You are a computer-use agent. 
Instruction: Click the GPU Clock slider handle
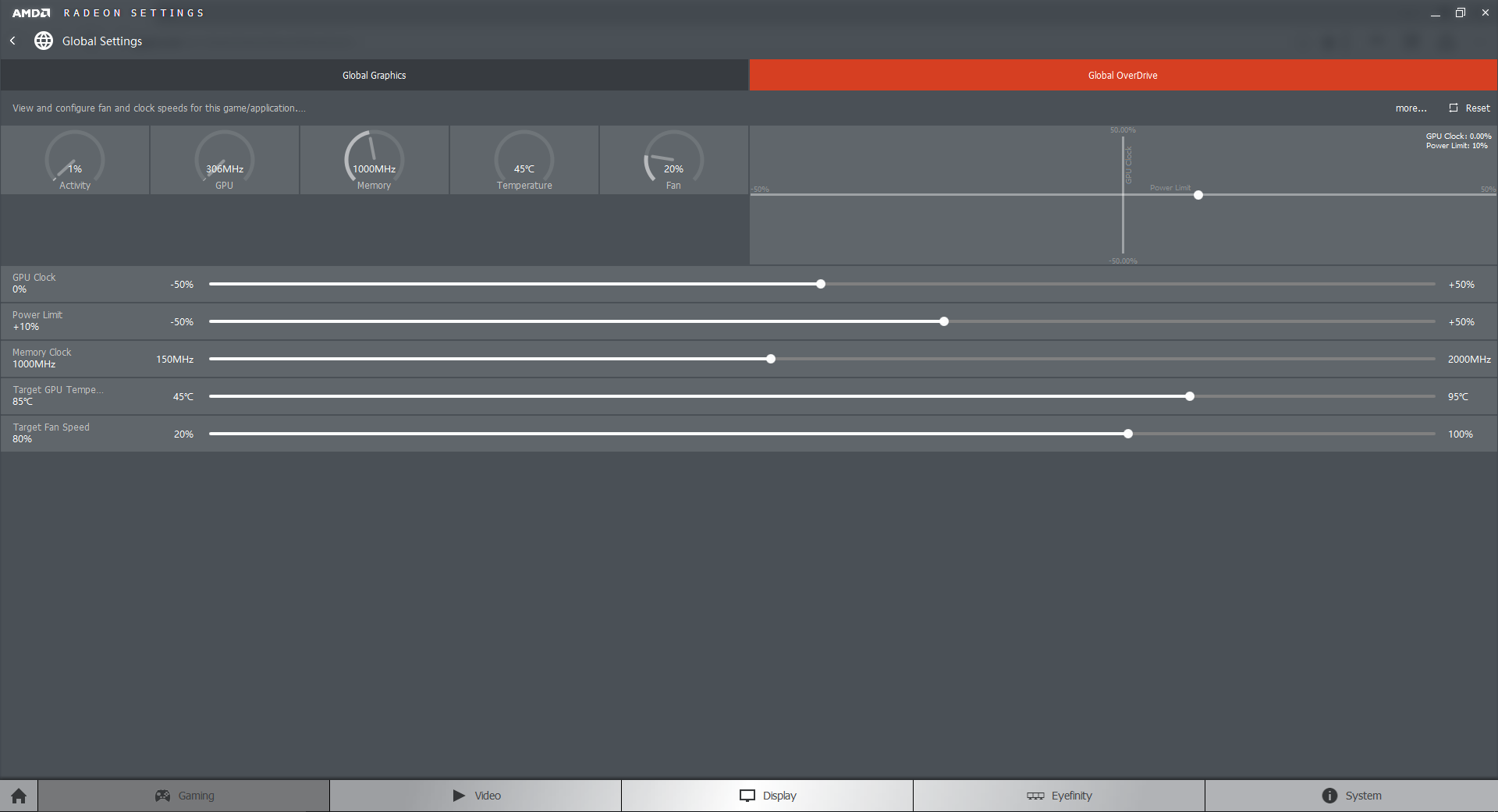point(821,284)
